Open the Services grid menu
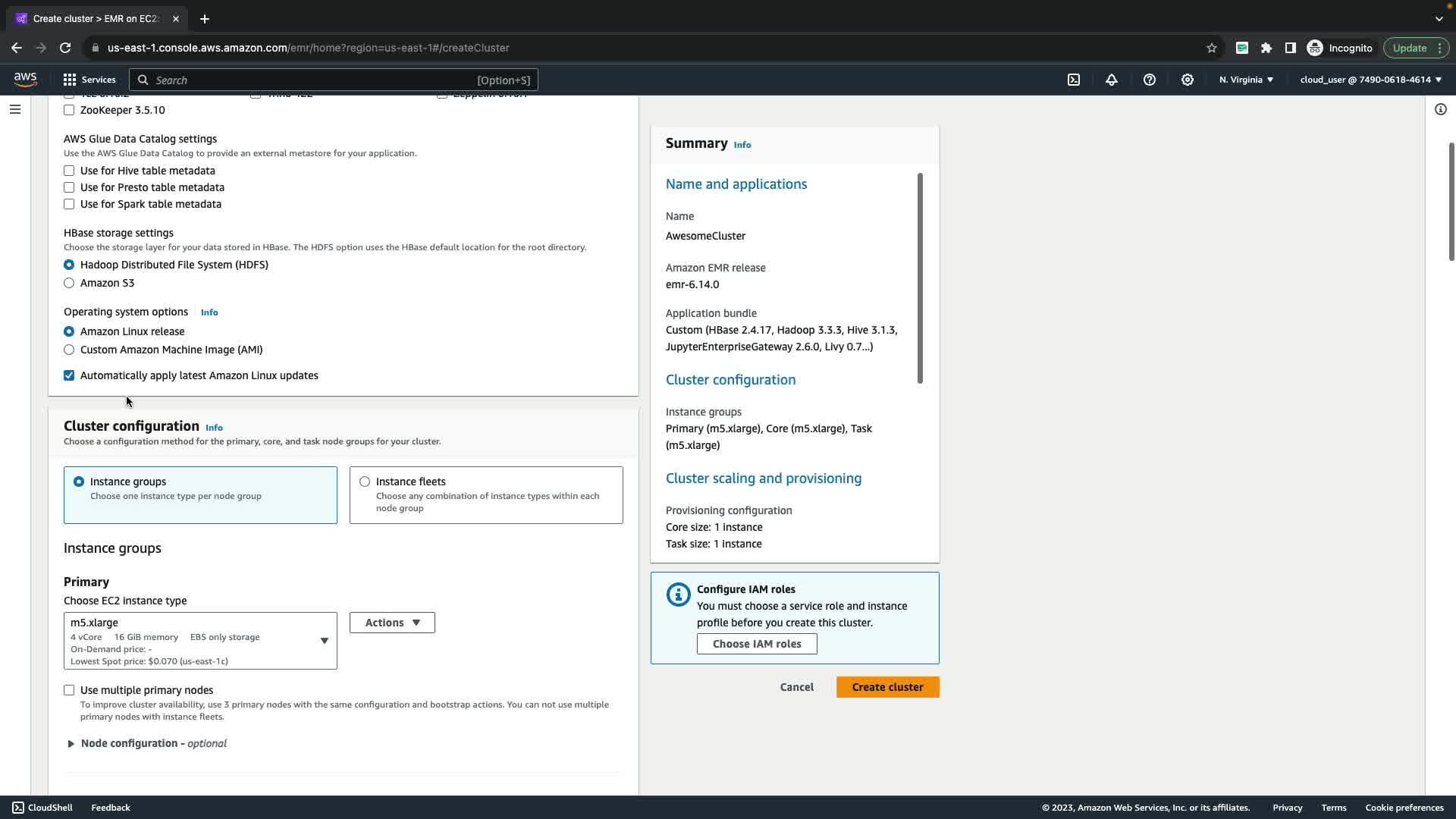 89,80
